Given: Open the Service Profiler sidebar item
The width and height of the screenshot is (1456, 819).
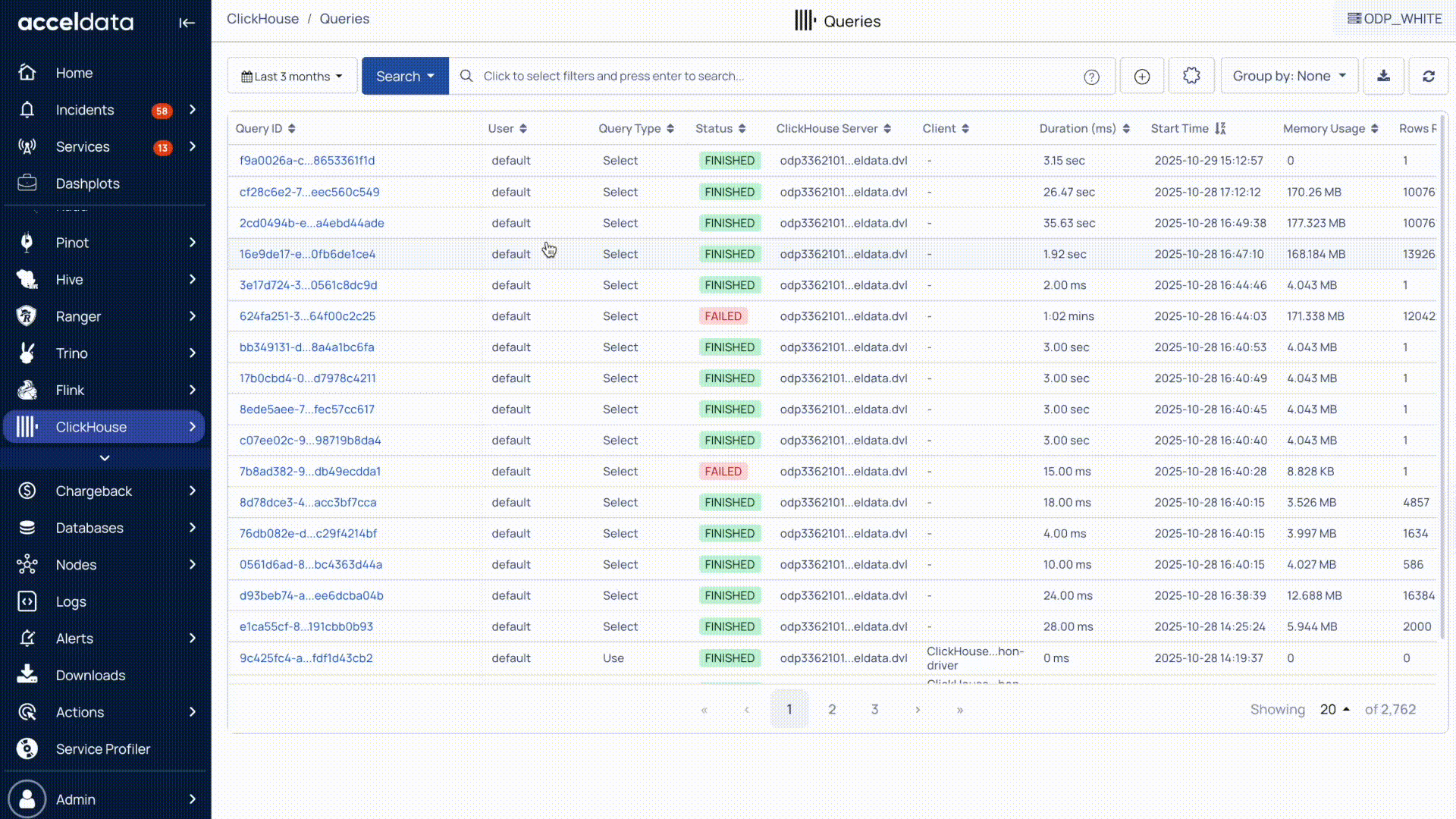Looking at the screenshot, I should click(103, 748).
